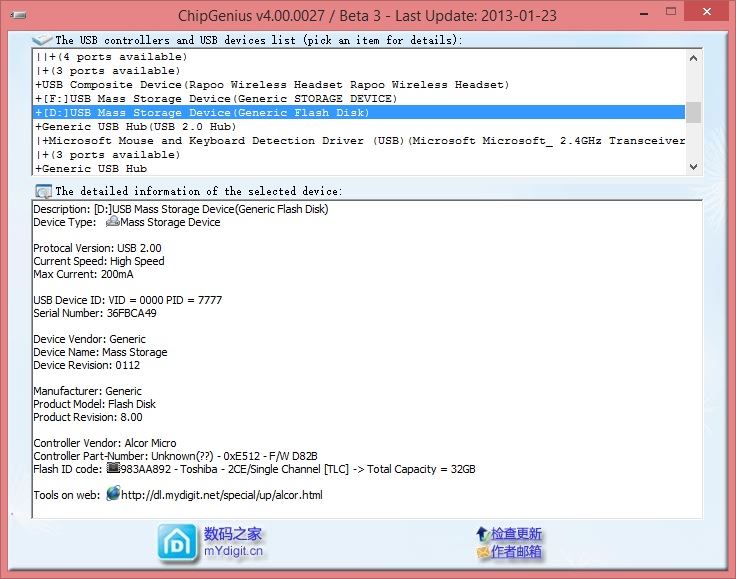This screenshot has width=736, height=579.
Task: Select the 4 ports available row
Action: [360, 57]
